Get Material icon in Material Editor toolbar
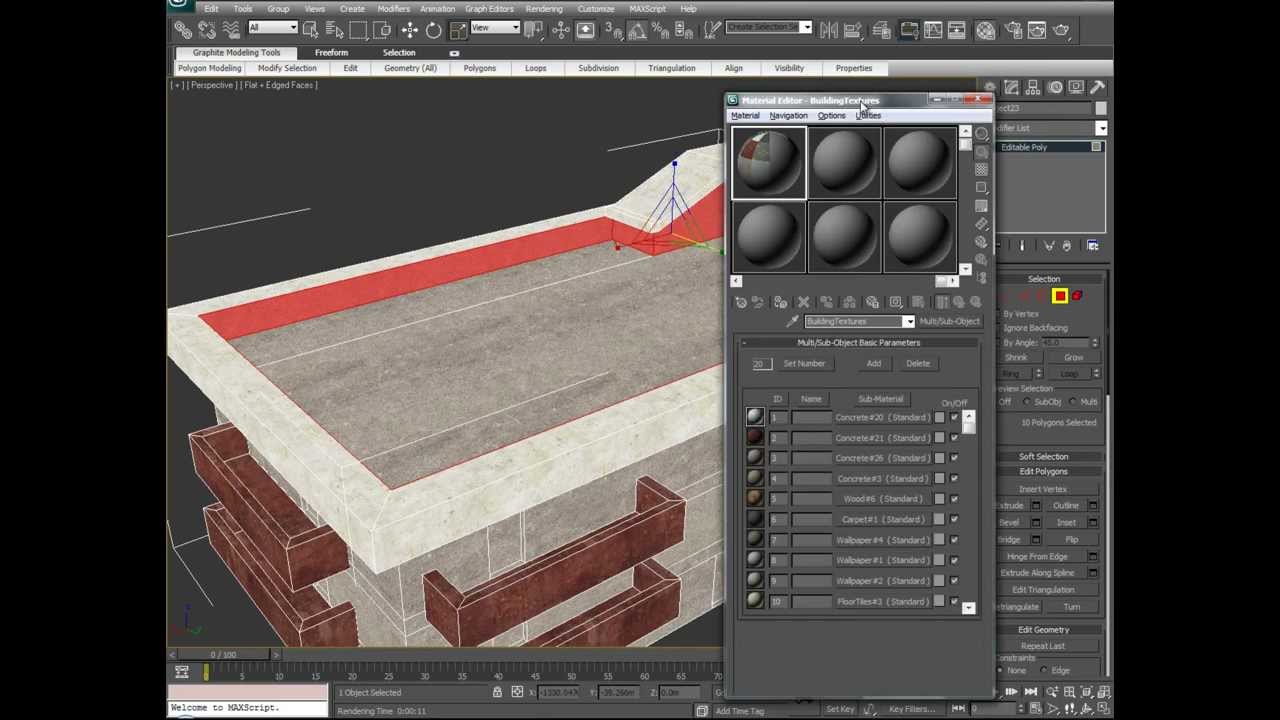Screen dimensions: 1280x720 click(740, 302)
